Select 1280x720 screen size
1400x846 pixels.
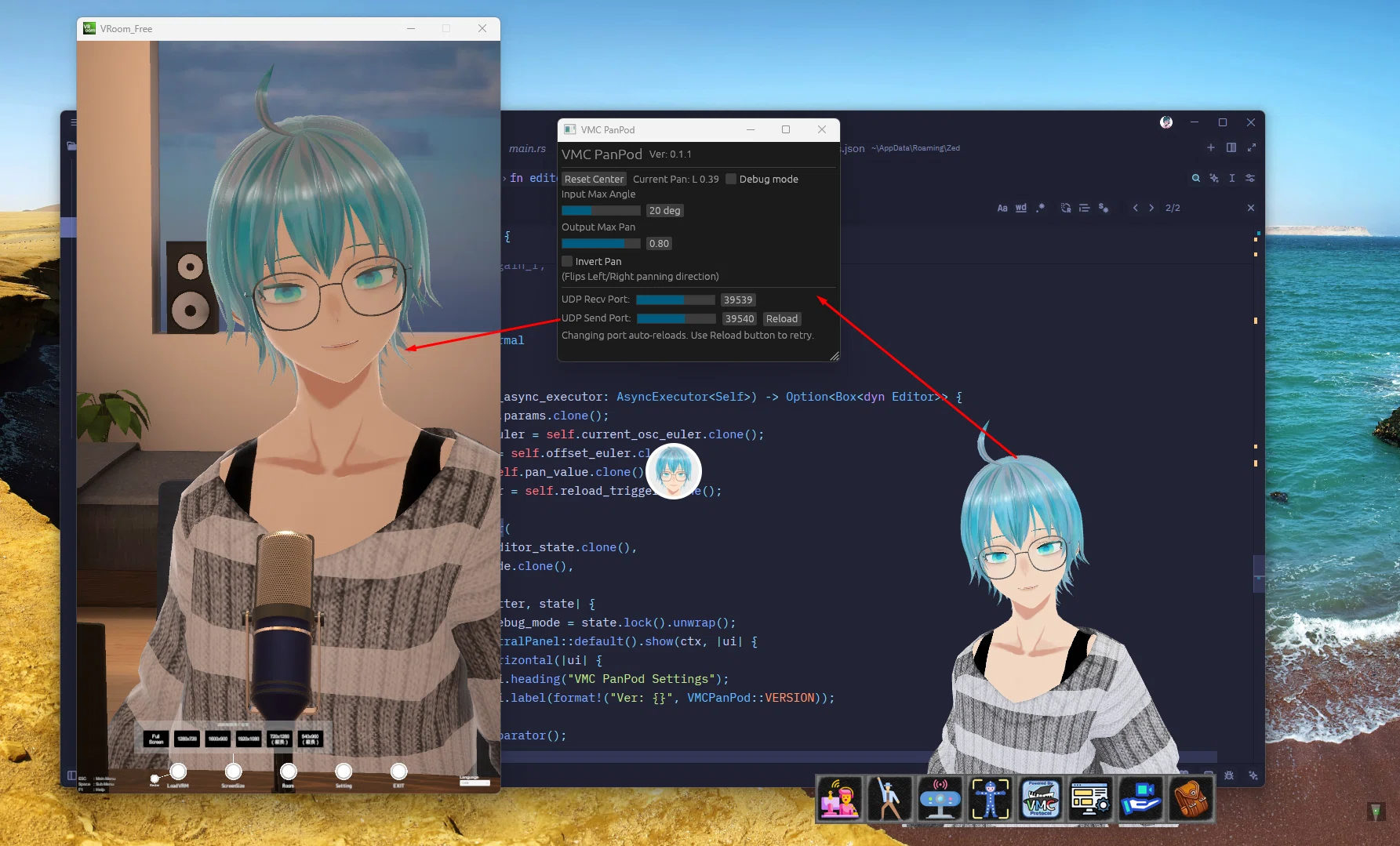187,739
